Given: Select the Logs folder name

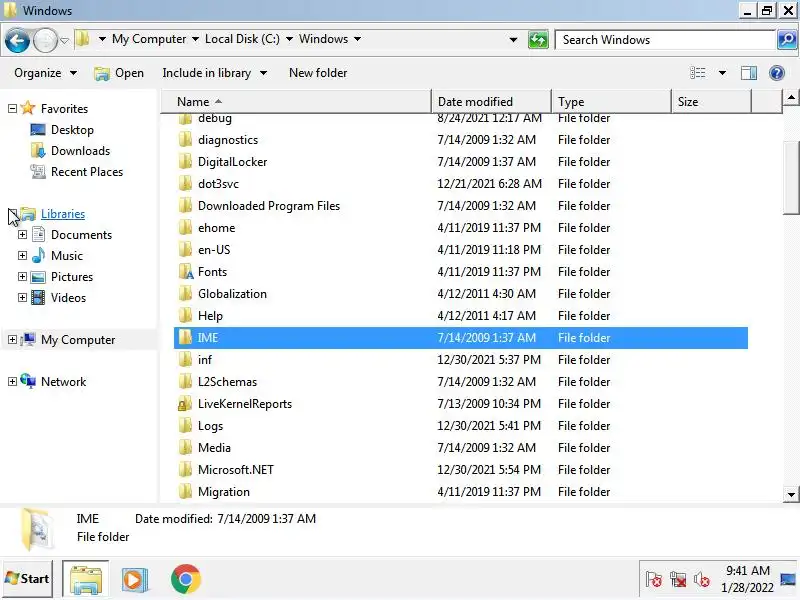Looking at the screenshot, I should 210,426.
